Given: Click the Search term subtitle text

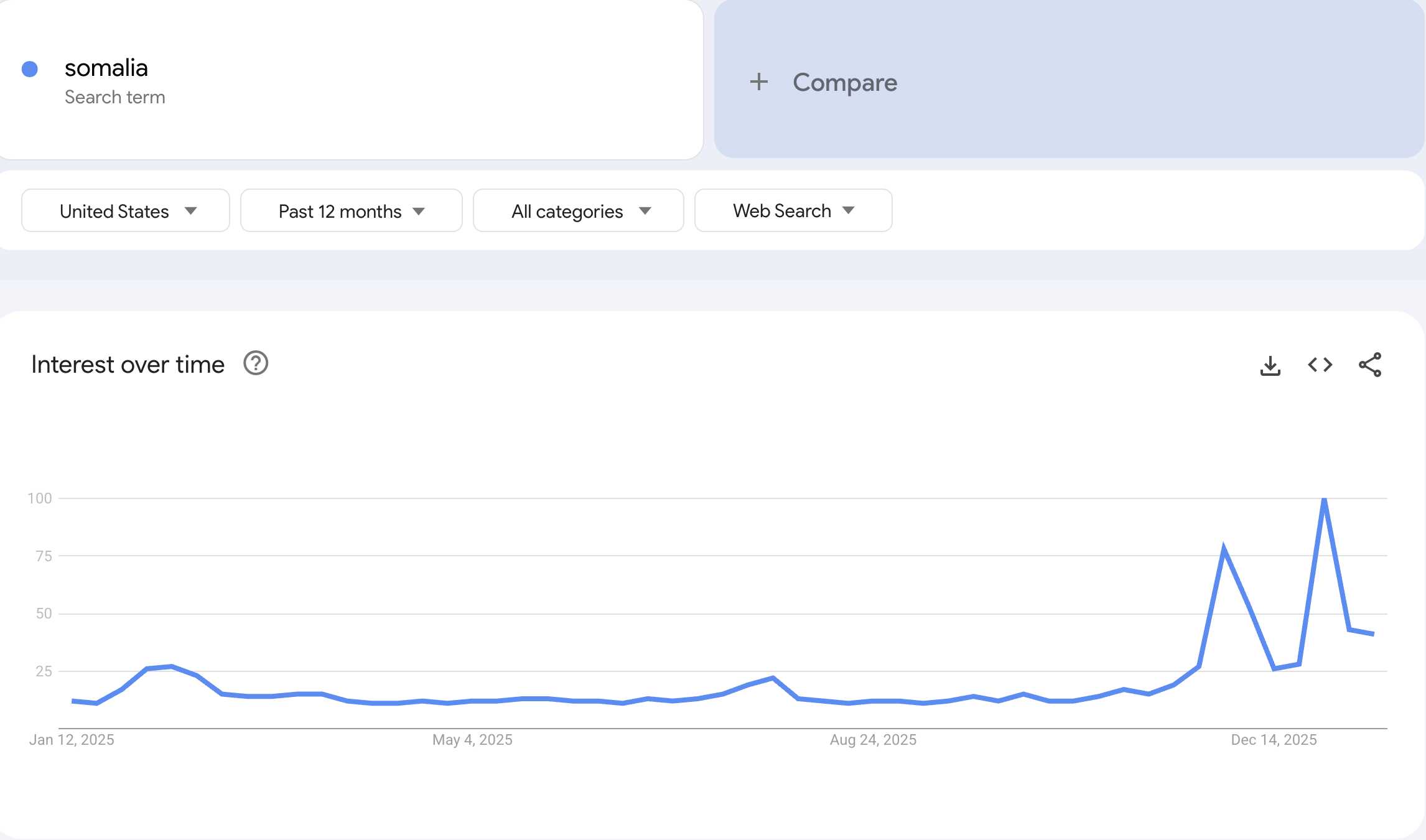Looking at the screenshot, I should 115,98.
